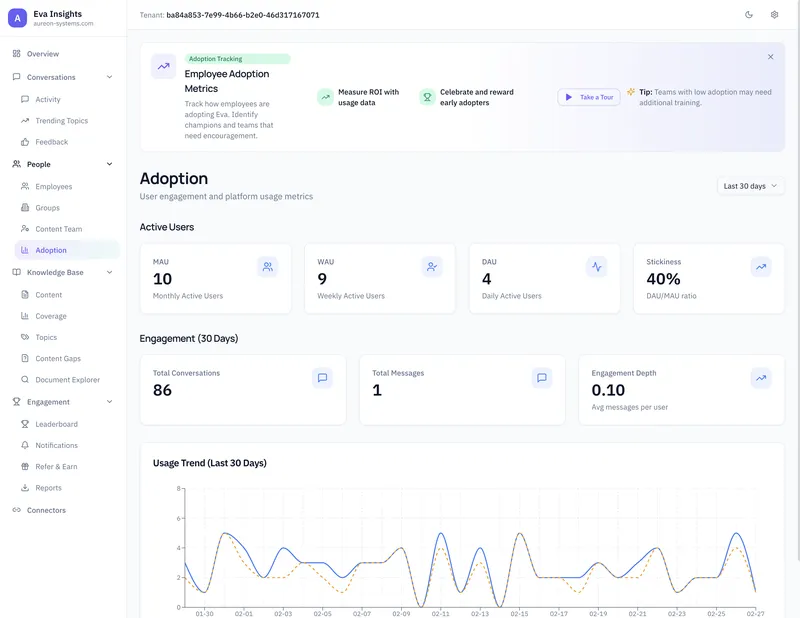
Task: Click the DAU activity pulse icon
Action: point(596,266)
